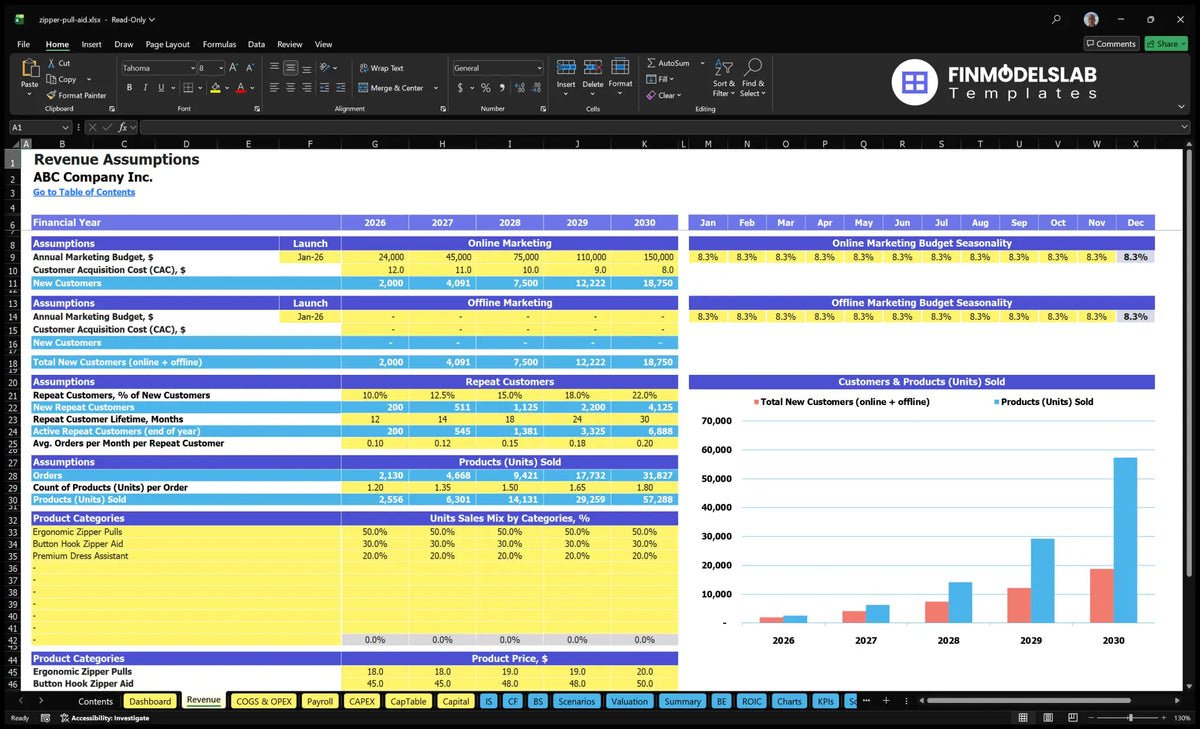This screenshot has width=1200, height=729.
Task: Open the File menu
Action: 23,44
